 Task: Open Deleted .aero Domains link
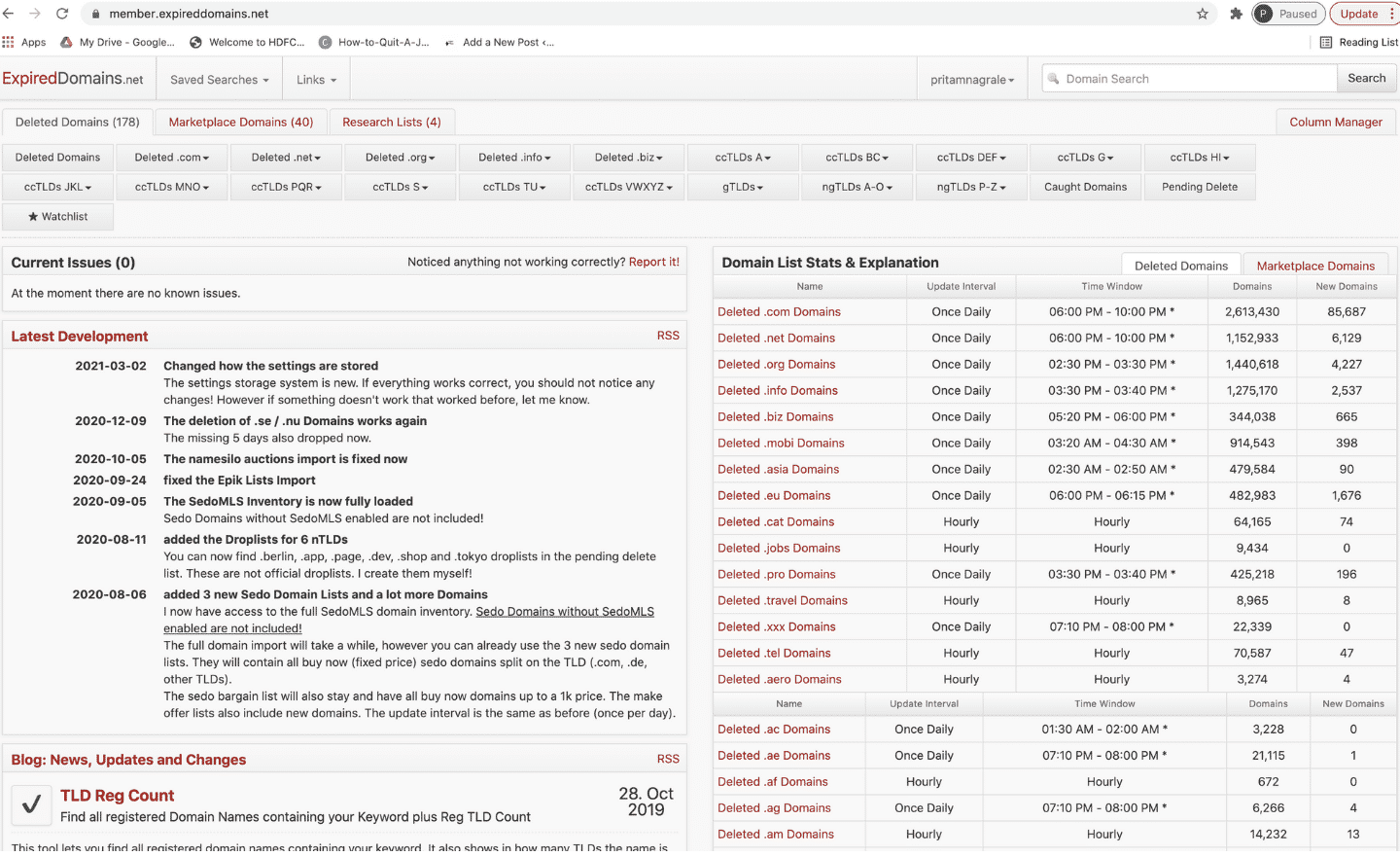(780, 680)
